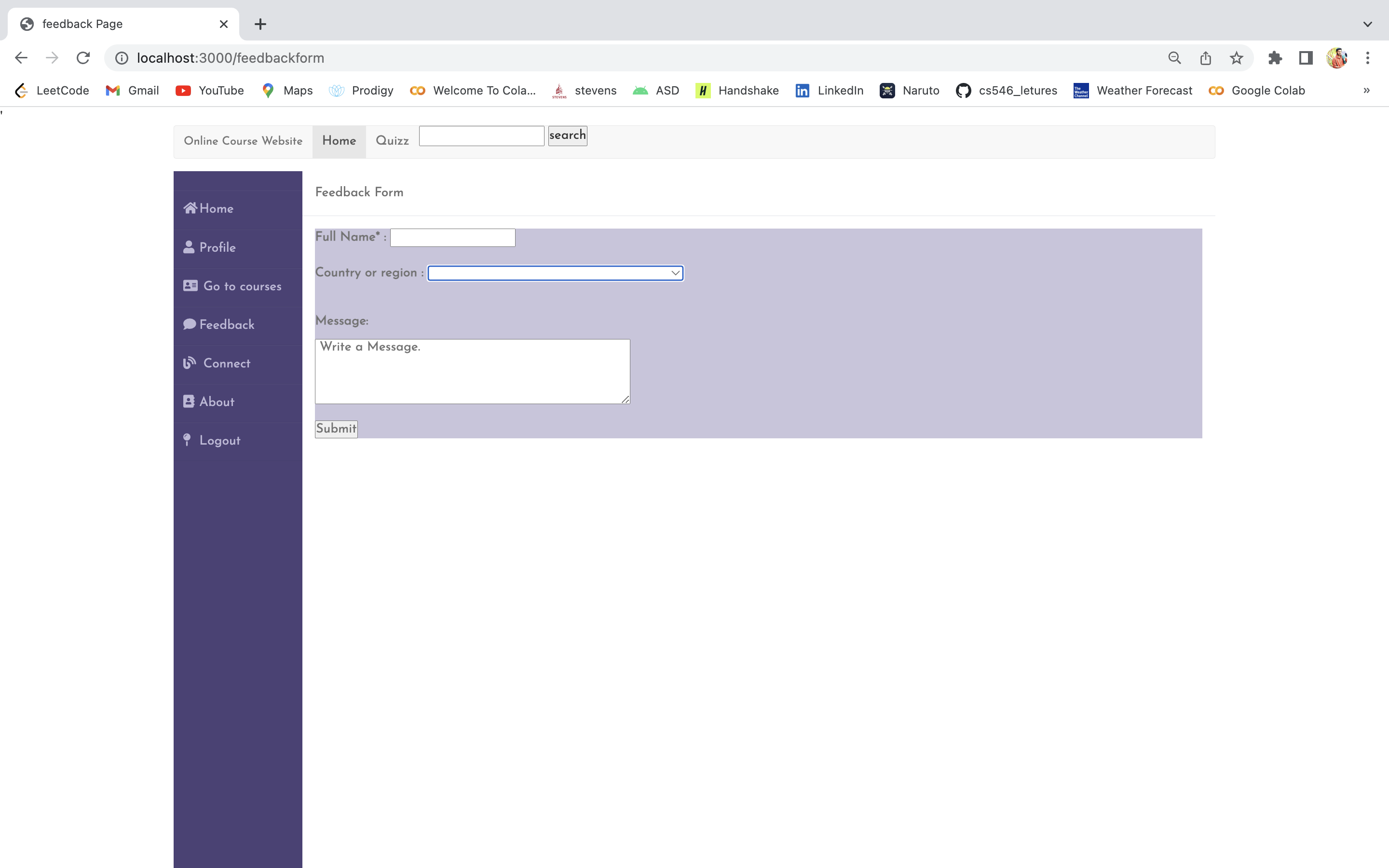
Task: Bookmark this page with the star icon
Action: coord(1235,58)
